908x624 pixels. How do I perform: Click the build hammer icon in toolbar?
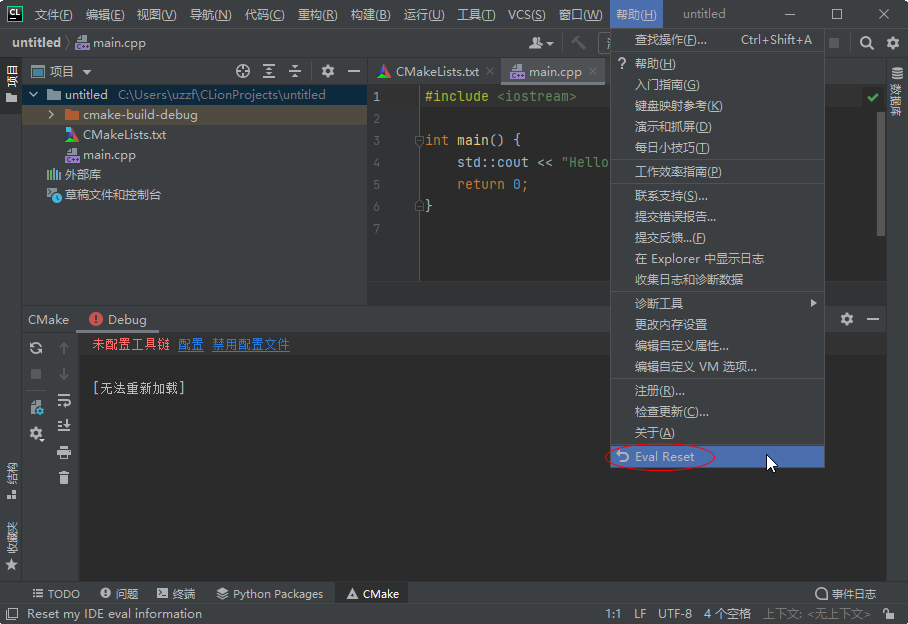coord(578,43)
